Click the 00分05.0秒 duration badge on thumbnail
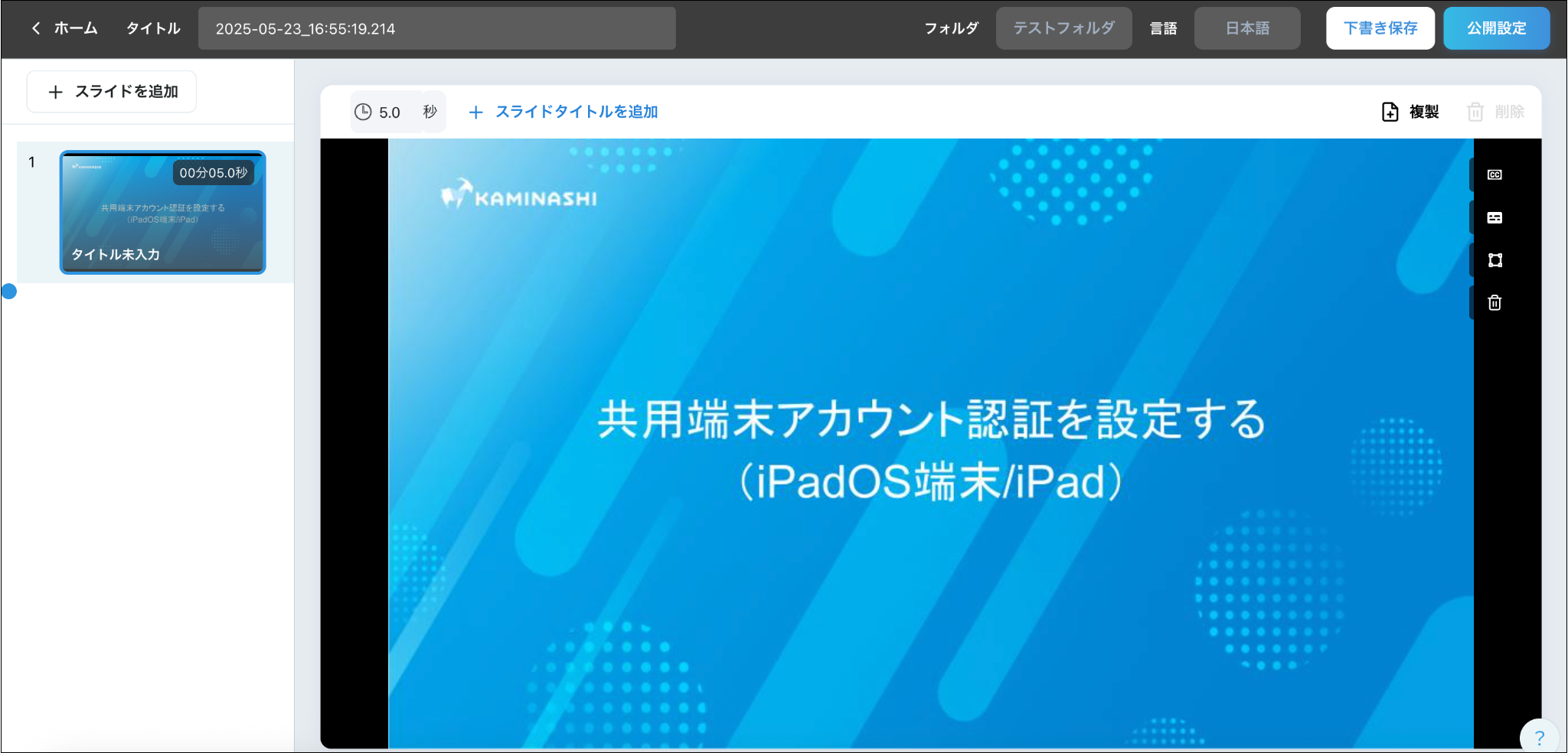The width and height of the screenshot is (1568, 753). pos(214,173)
